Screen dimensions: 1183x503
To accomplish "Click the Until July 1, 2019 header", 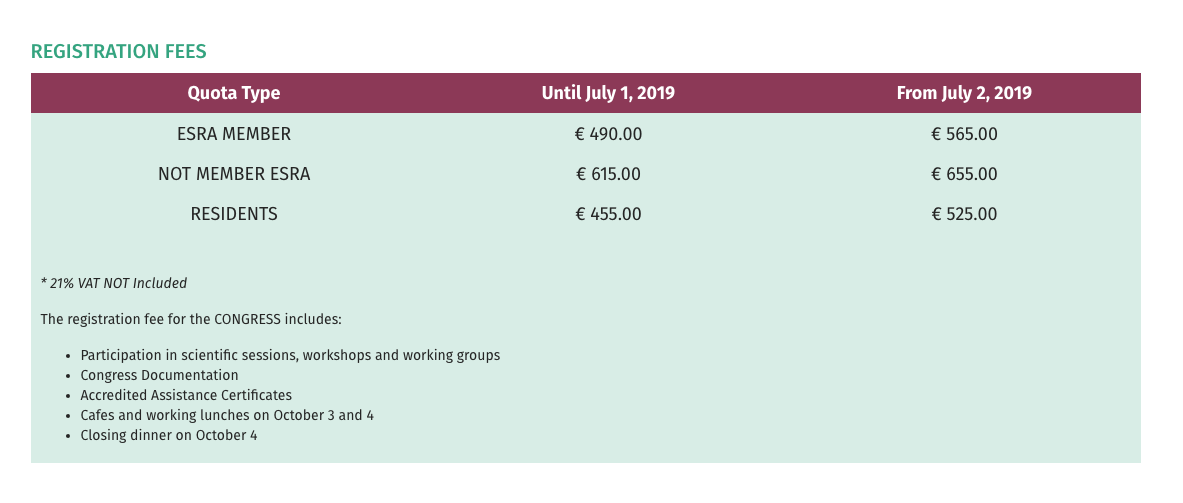I will pos(608,93).
